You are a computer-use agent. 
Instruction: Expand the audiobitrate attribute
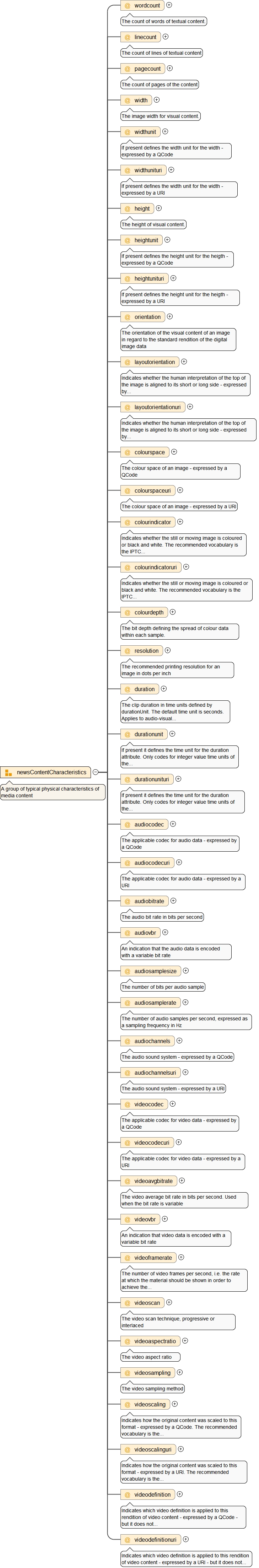(174, 901)
